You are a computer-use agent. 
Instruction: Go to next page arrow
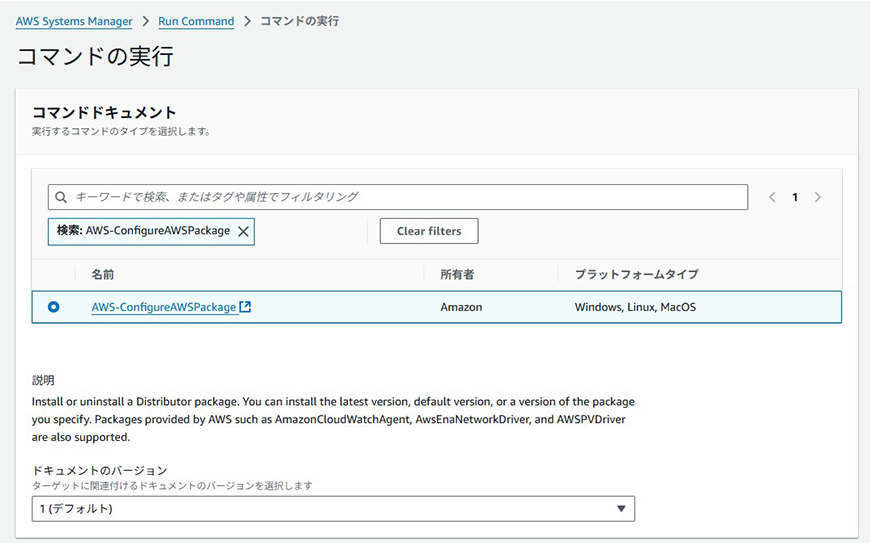click(x=817, y=197)
